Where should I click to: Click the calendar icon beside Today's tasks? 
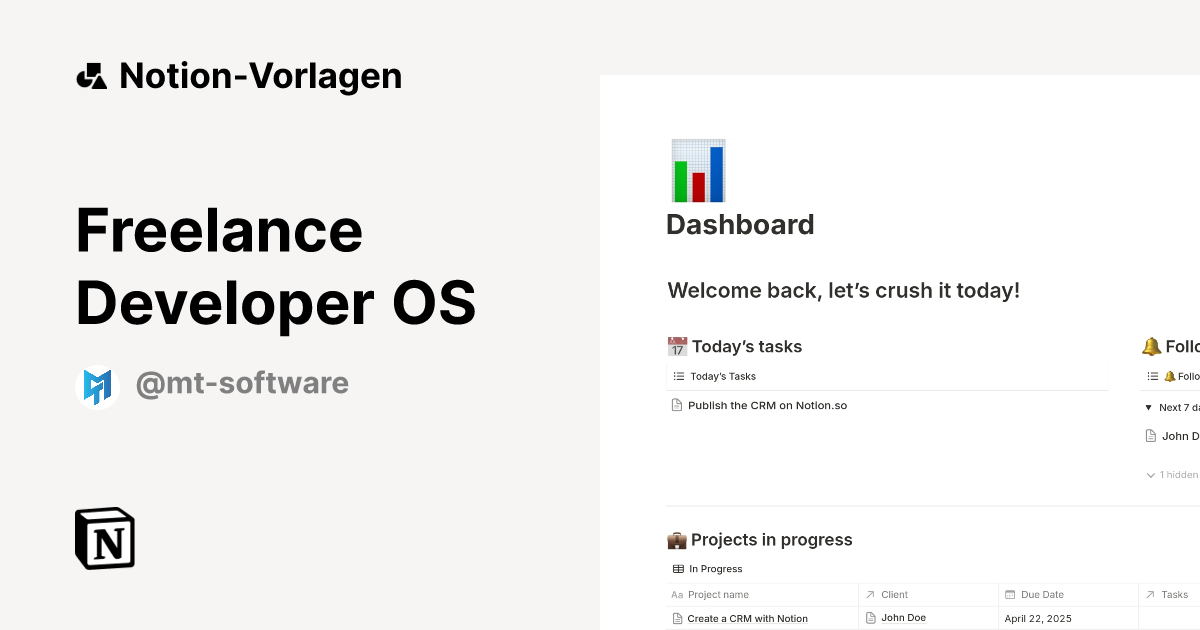pos(677,346)
